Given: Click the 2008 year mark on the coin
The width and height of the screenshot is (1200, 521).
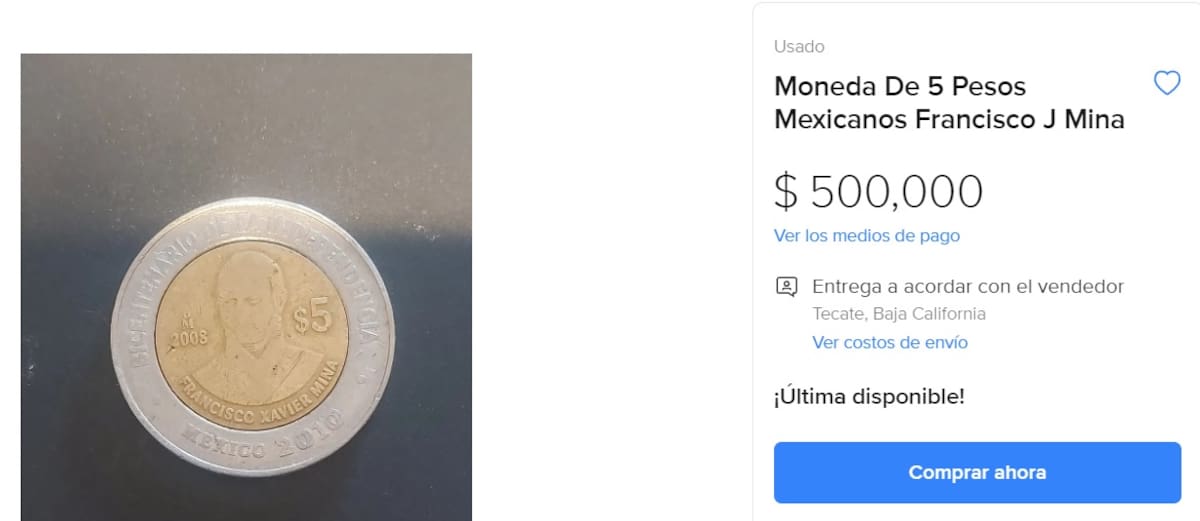Looking at the screenshot, I should 188,338.
